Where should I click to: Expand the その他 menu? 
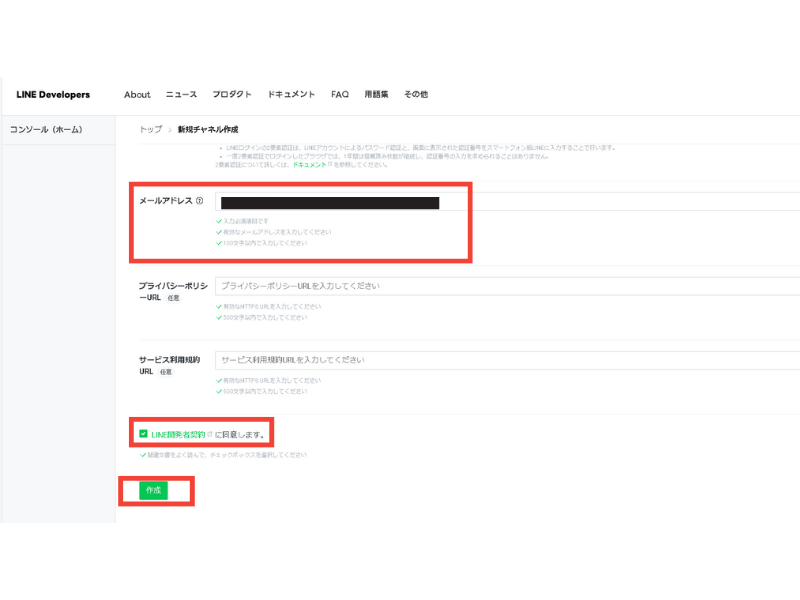click(416, 95)
